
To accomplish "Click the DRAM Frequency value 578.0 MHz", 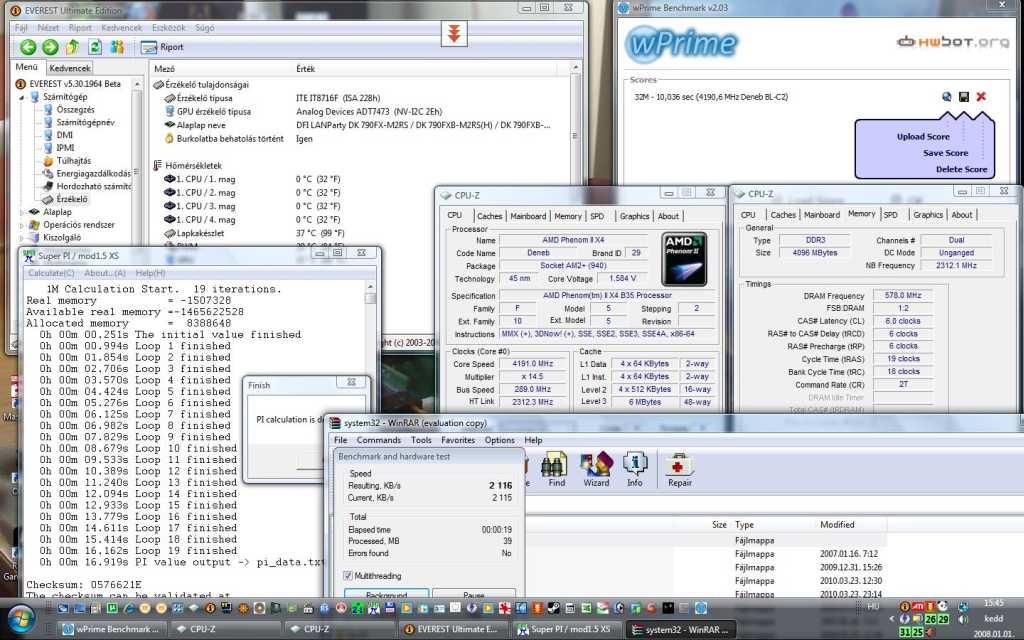I will tap(903, 295).
